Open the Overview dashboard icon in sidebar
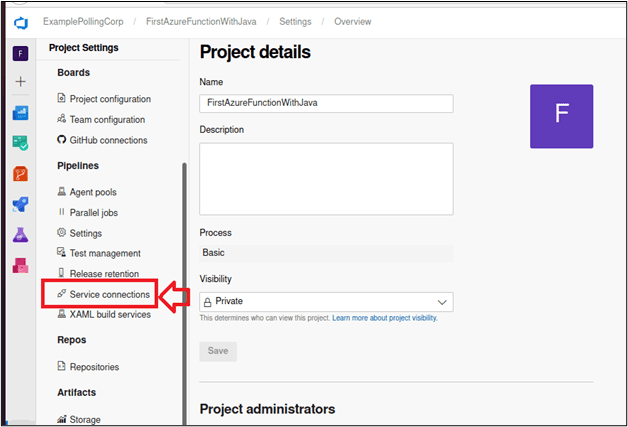Image resolution: width=628 pixels, height=427 pixels. [20, 113]
